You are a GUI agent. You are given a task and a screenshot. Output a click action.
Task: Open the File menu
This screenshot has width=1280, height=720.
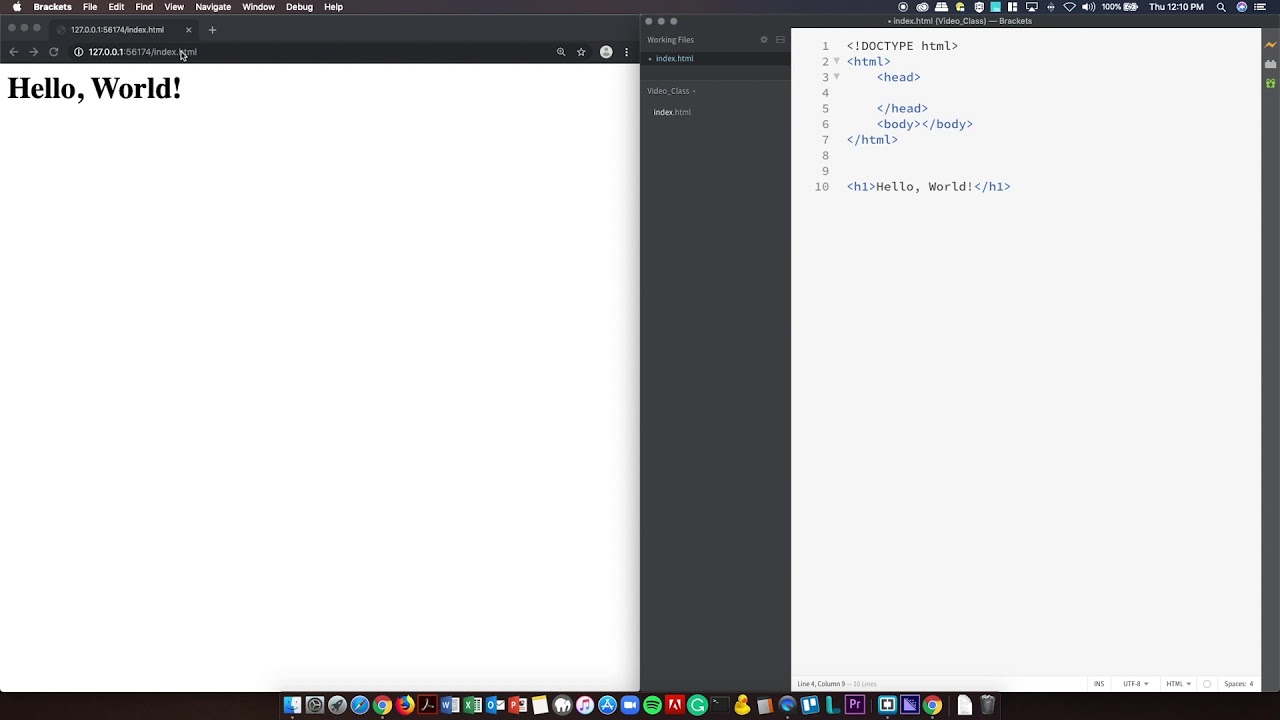90,7
